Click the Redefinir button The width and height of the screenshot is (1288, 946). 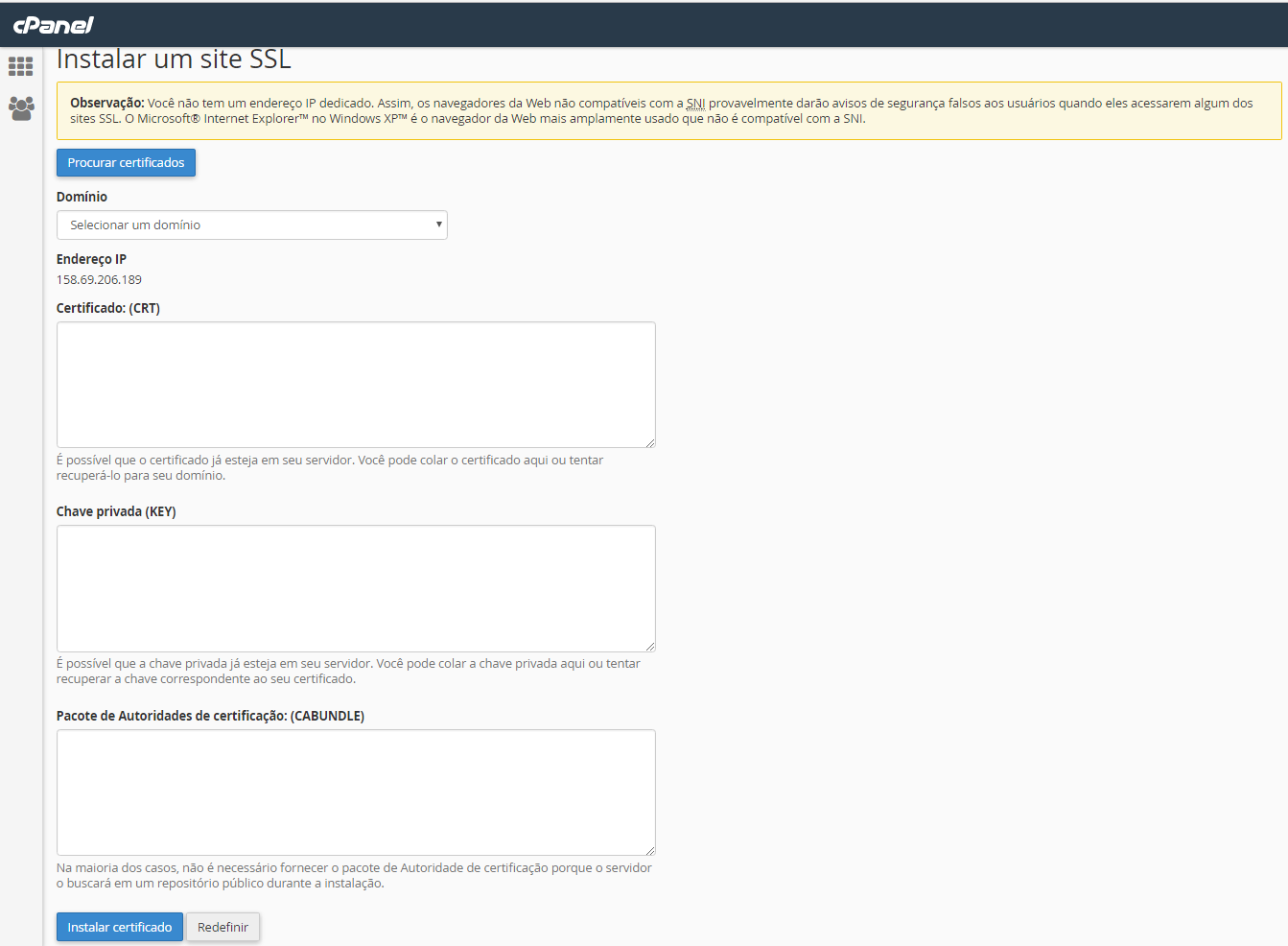(x=222, y=927)
